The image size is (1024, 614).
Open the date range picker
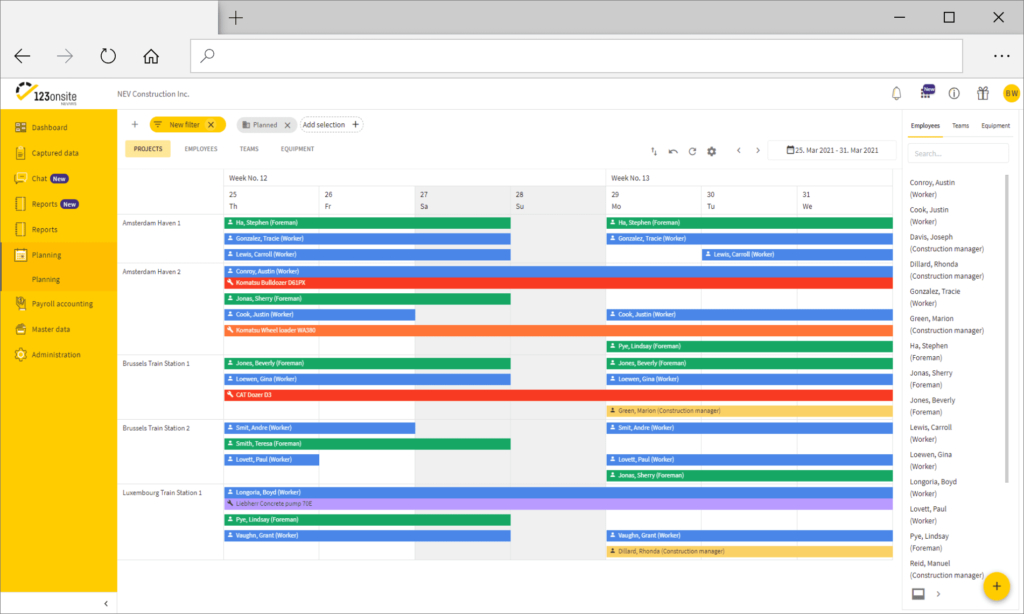coord(833,150)
